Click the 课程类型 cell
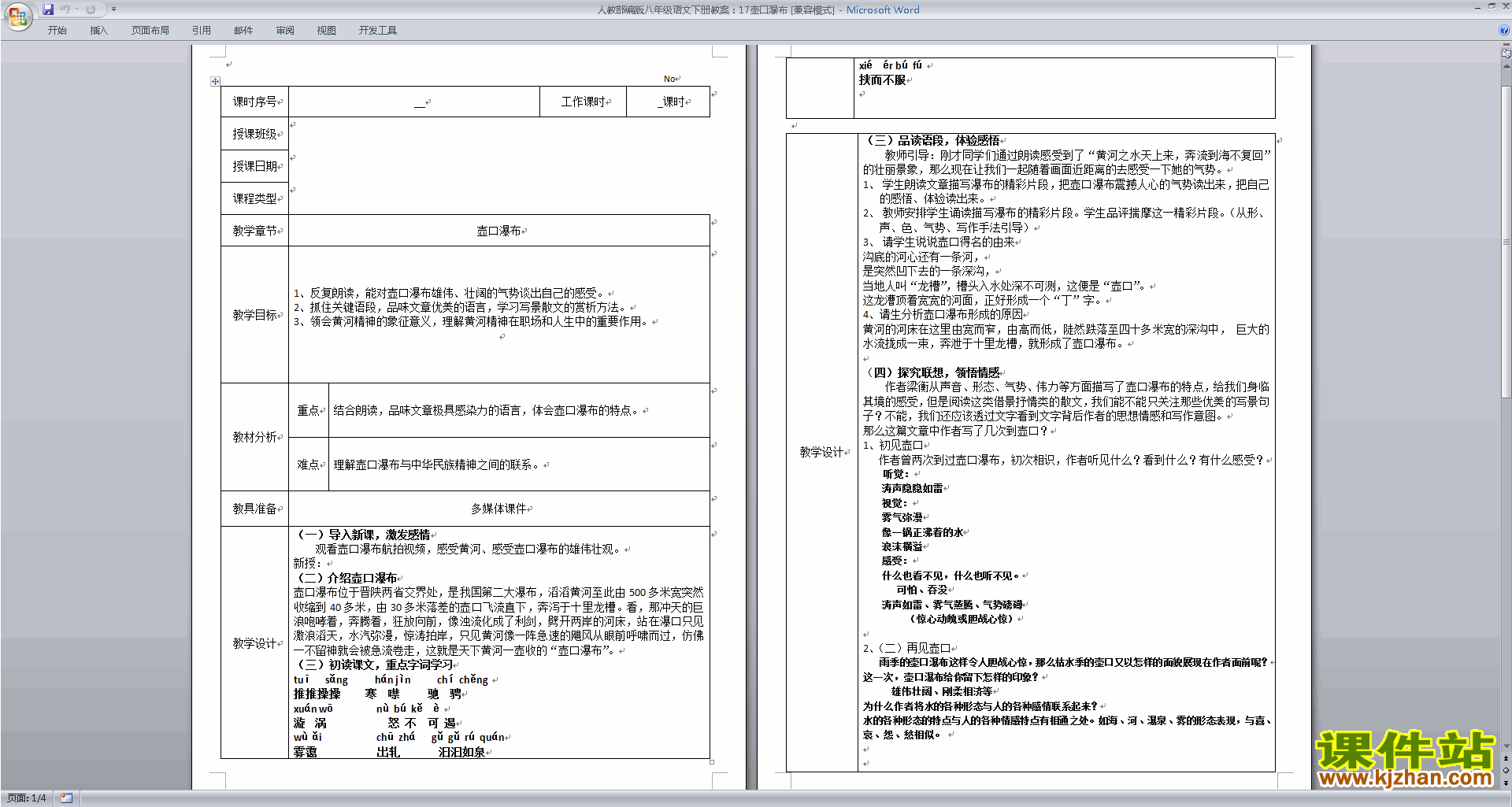Viewport: 1512px width, 807px height. pos(255,198)
